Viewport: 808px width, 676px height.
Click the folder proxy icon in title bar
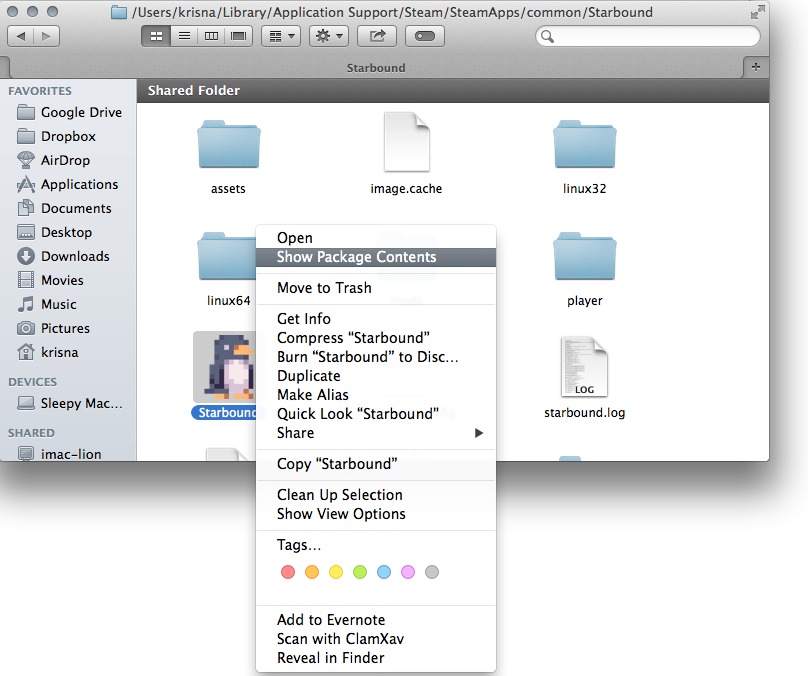[x=119, y=12]
